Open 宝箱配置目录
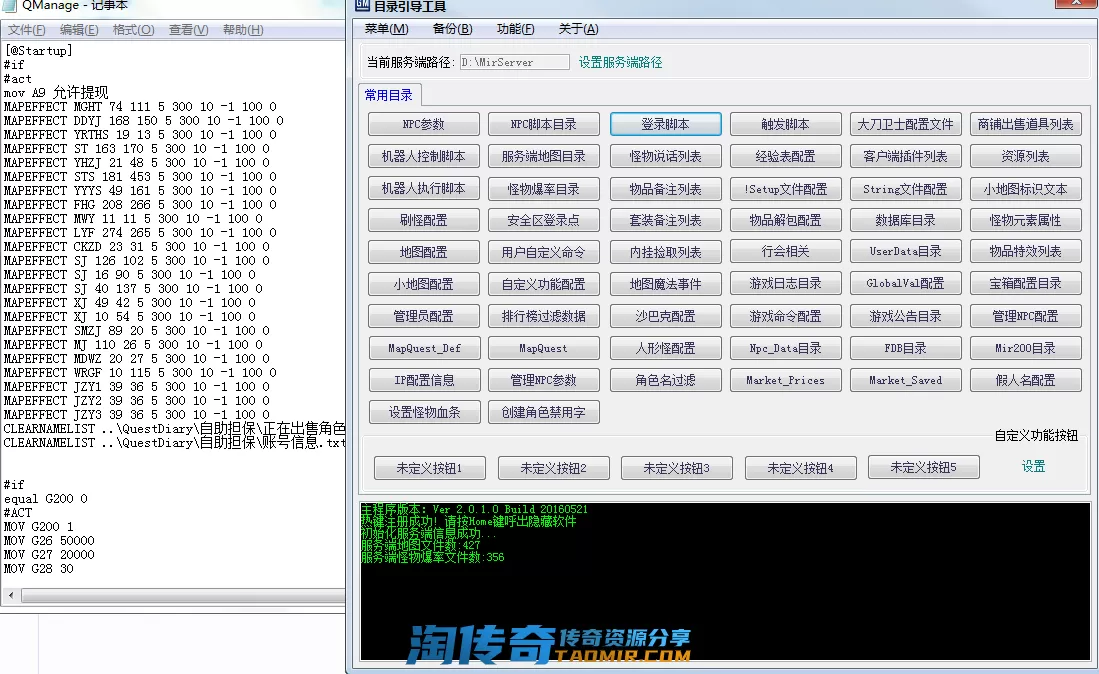 coord(1026,284)
